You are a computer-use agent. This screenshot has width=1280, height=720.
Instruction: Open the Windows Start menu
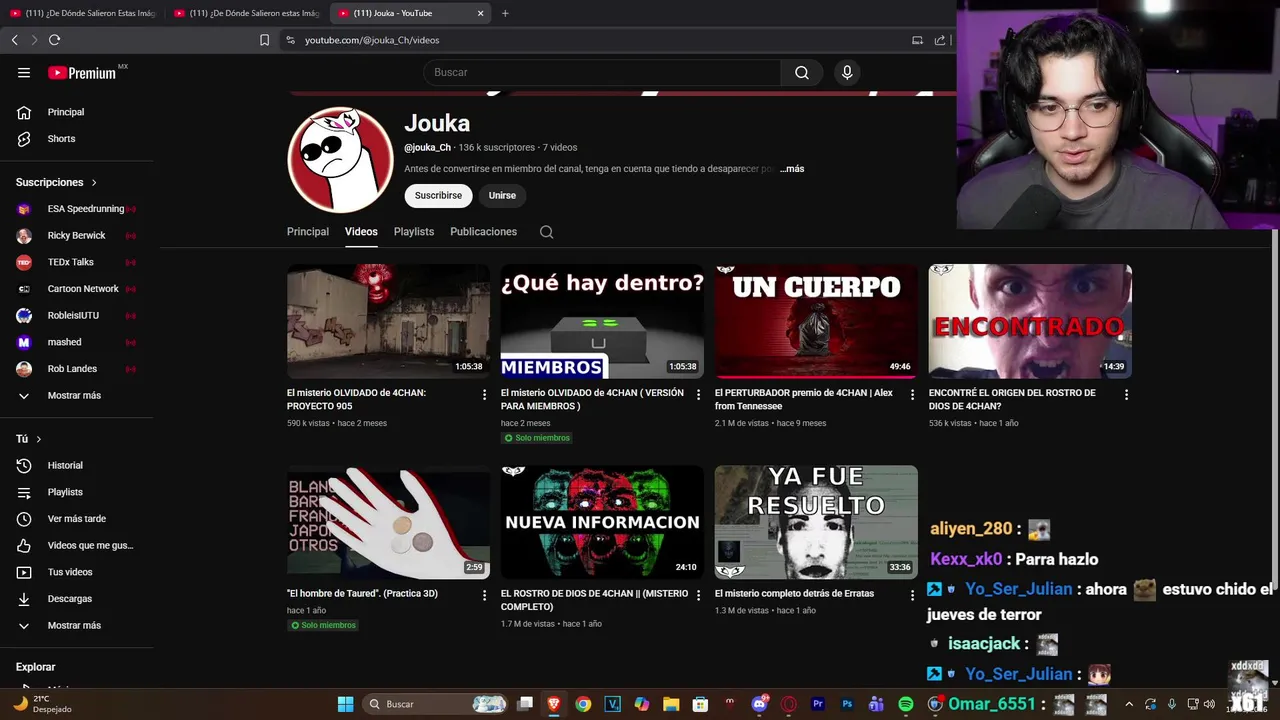[x=345, y=704]
